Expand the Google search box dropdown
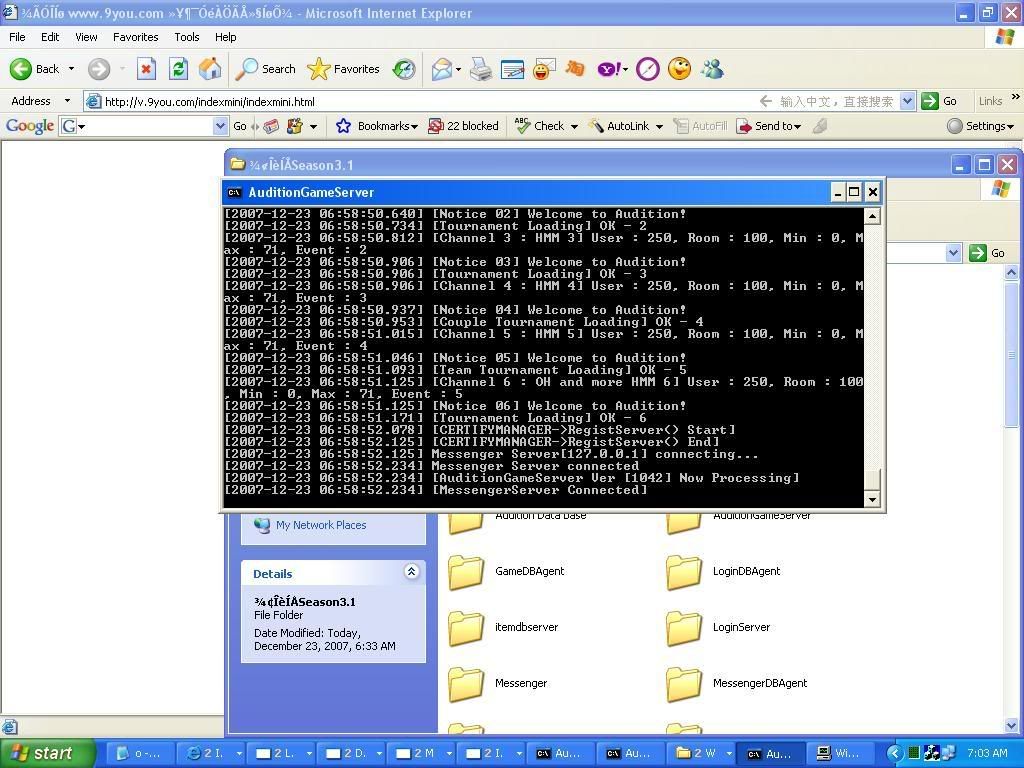The width and height of the screenshot is (1024, 768). [220, 126]
